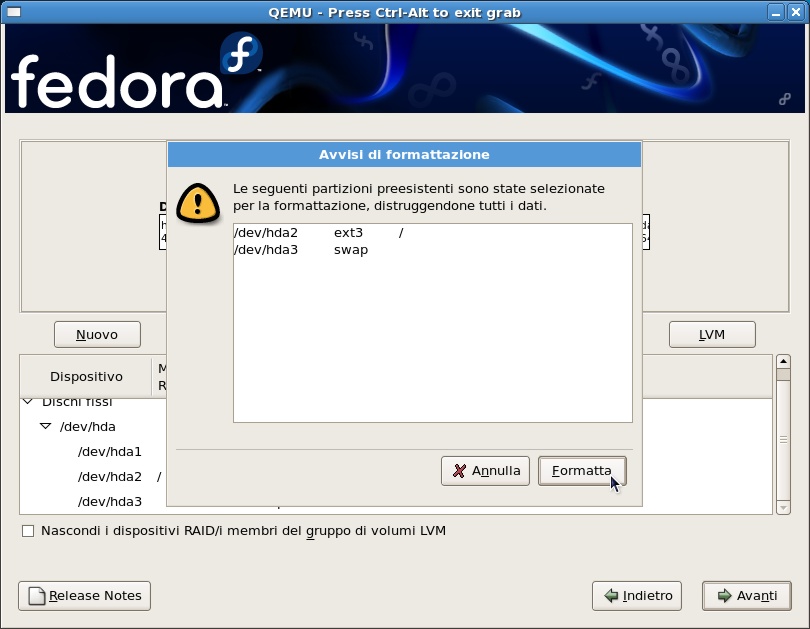Click the warning exclamation icon in dialog

click(x=198, y=203)
